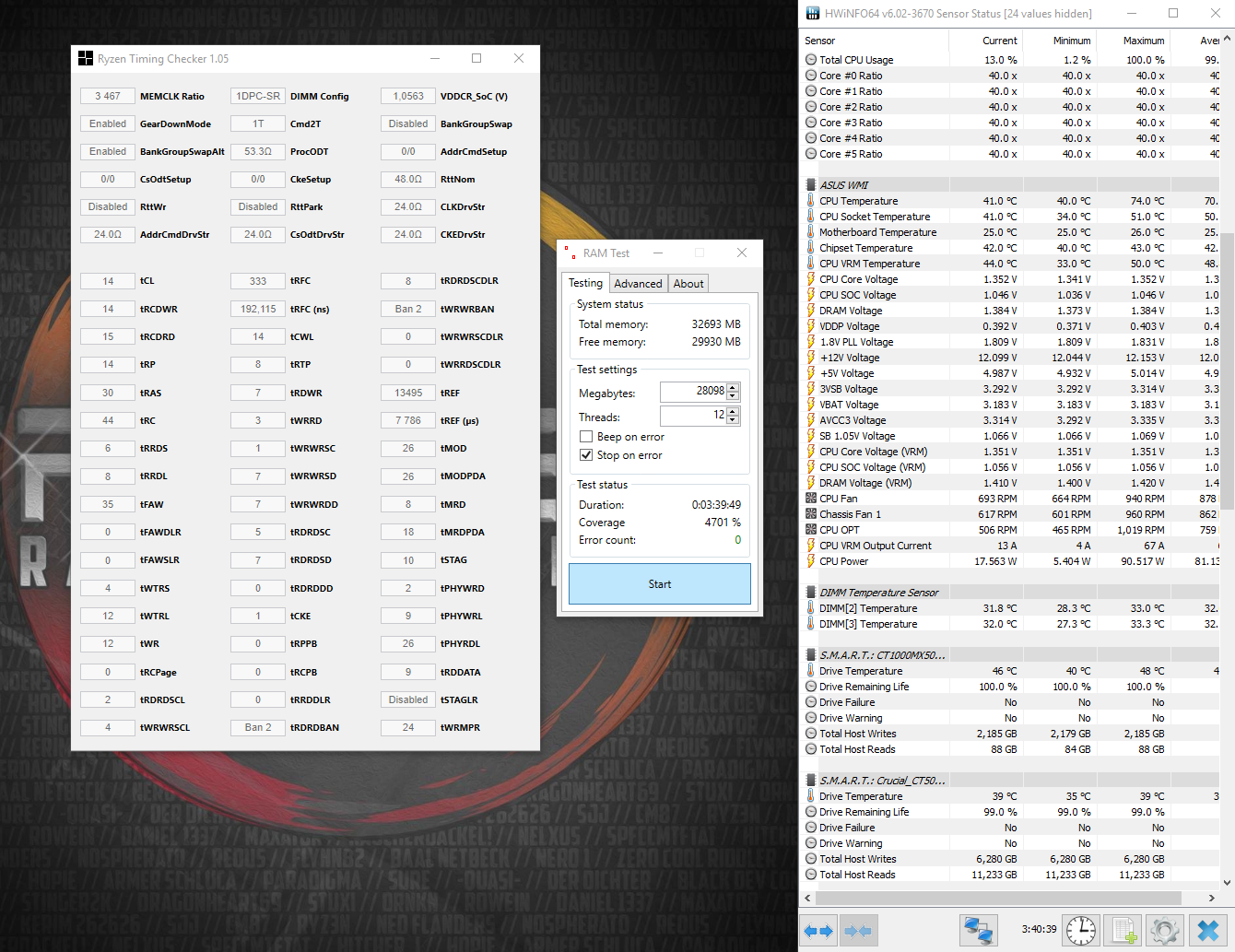Click the Total CPU Usage sensor row icon

point(811,60)
